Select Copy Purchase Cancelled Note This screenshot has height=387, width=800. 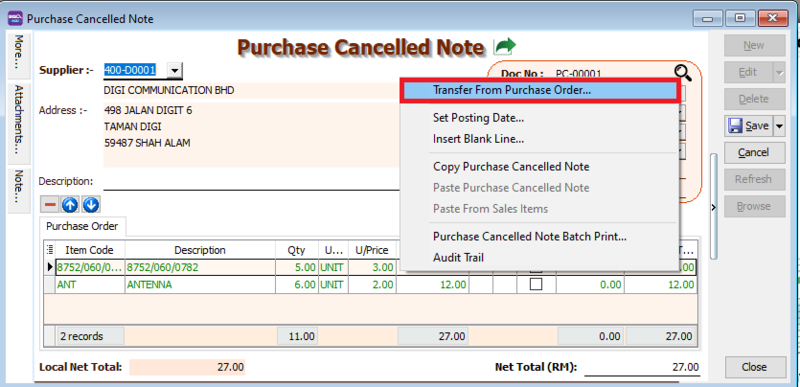coord(511,167)
